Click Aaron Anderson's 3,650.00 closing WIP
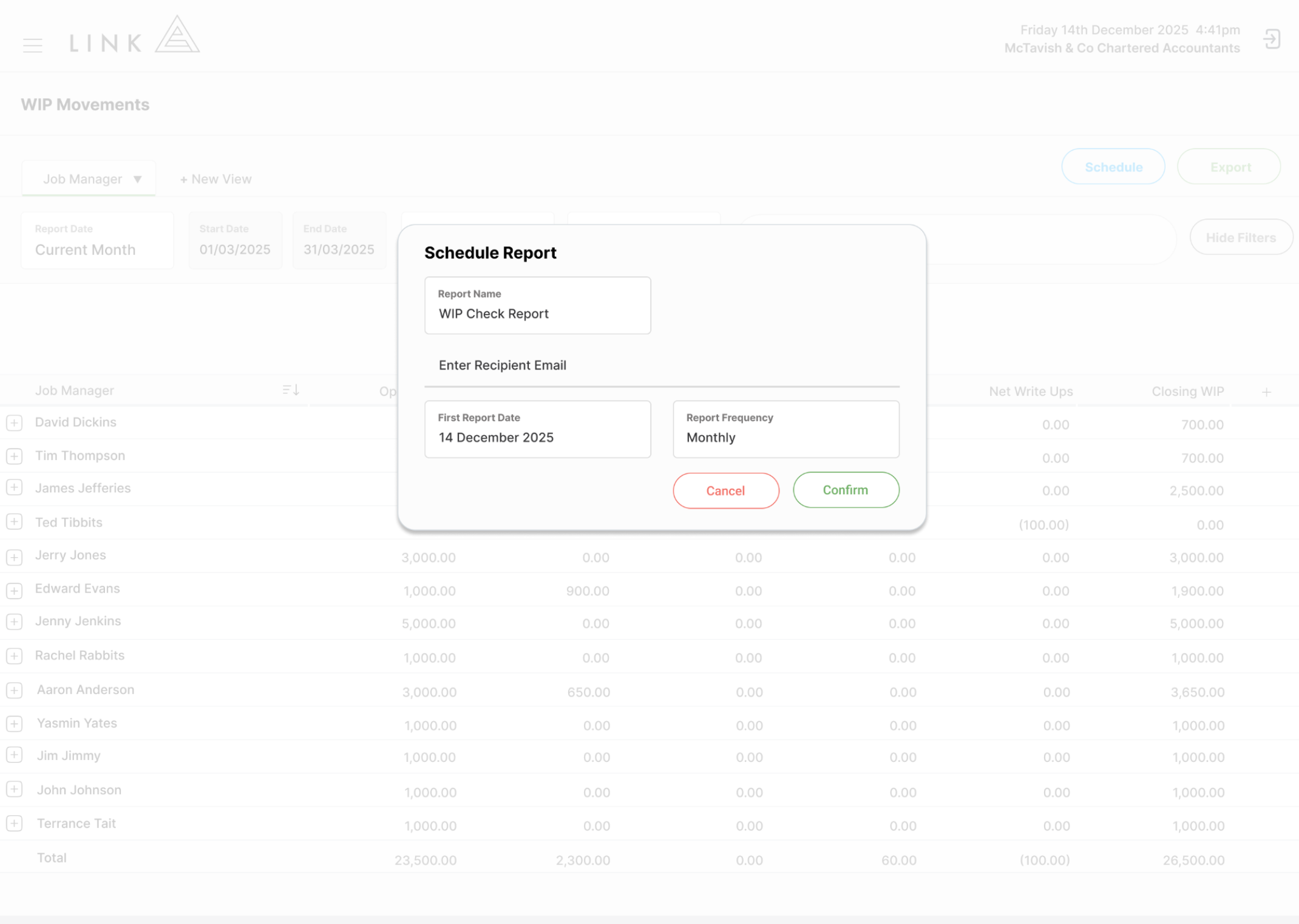Image resolution: width=1299 pixels, height=924 pixels. click(x=1197, y=692)
